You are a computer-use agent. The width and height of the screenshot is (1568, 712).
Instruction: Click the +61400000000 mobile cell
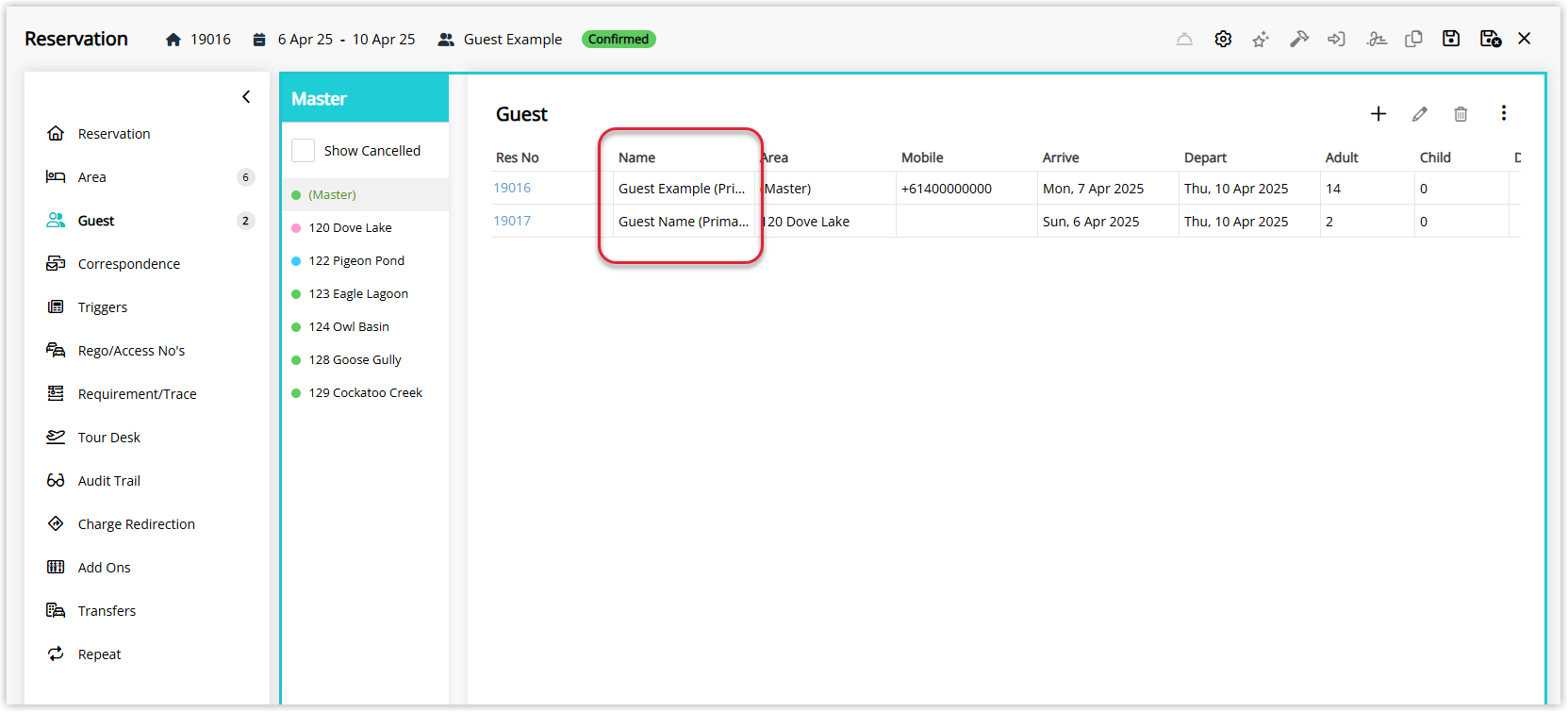click(x=966, y=189)
